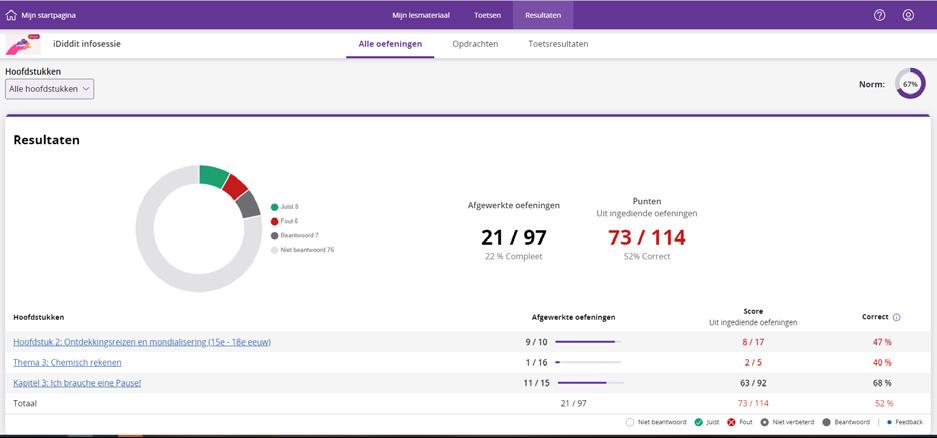Click the 47 % correct cell
The width and height of the screenshot is (937, 438).
tap(882, 342)
